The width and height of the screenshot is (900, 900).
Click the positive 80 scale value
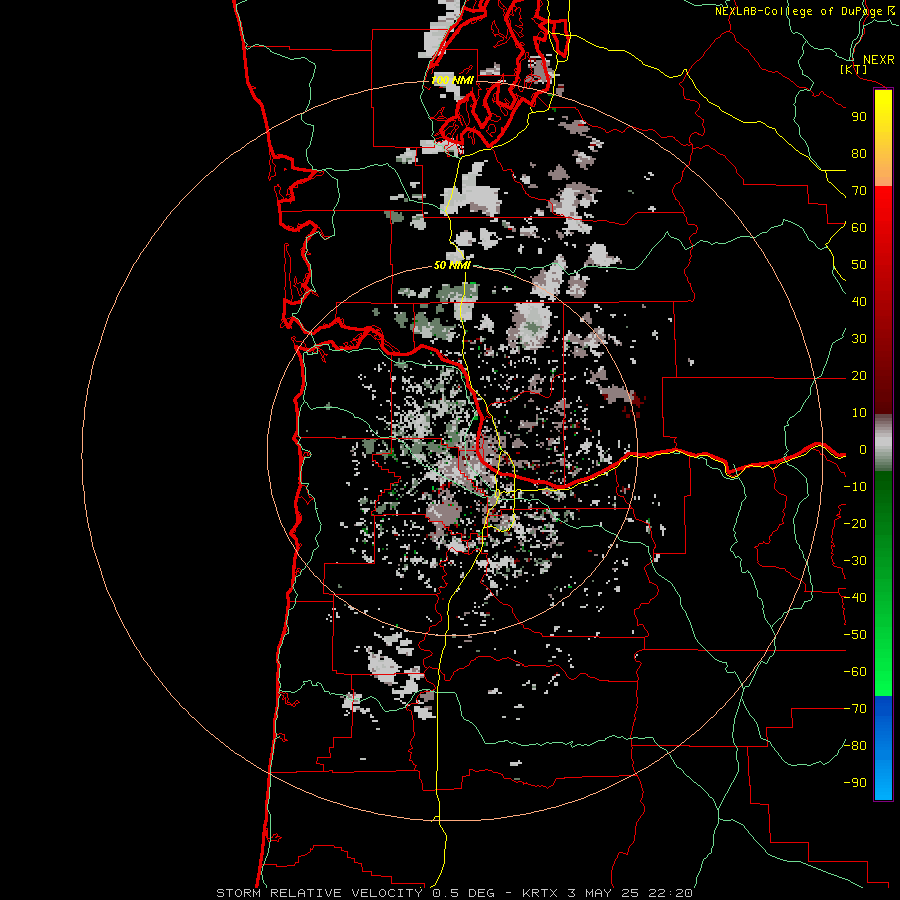coord(859,153)
